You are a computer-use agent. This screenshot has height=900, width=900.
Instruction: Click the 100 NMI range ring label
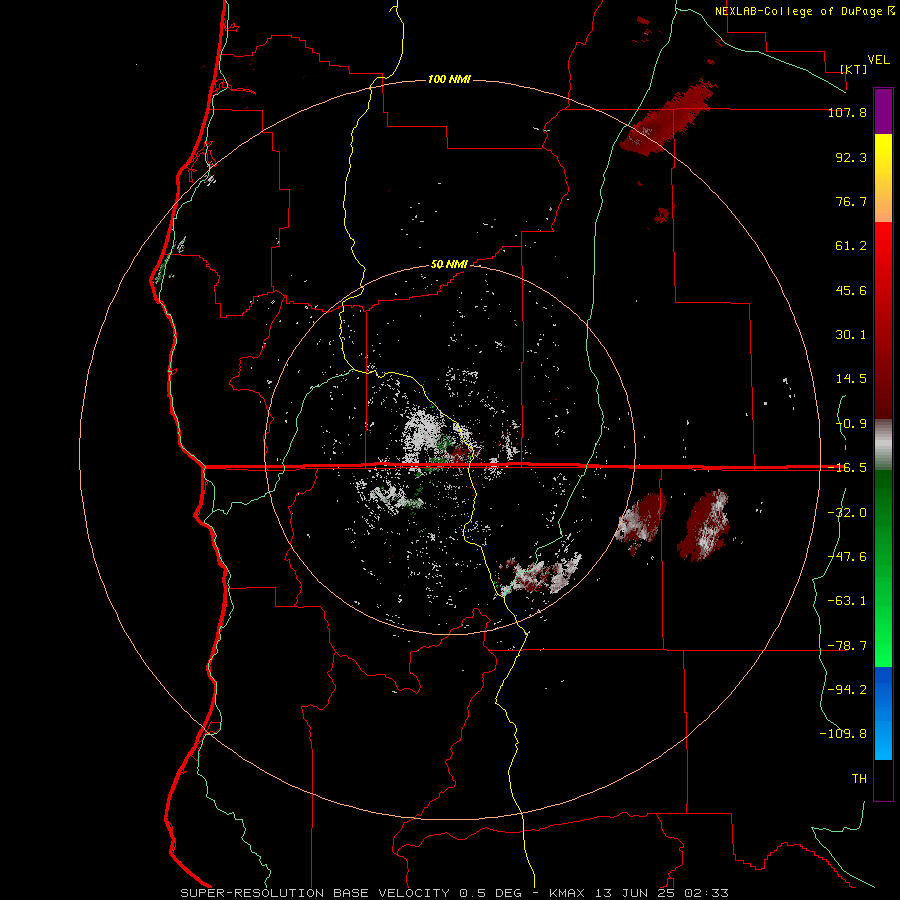point(449,79)
